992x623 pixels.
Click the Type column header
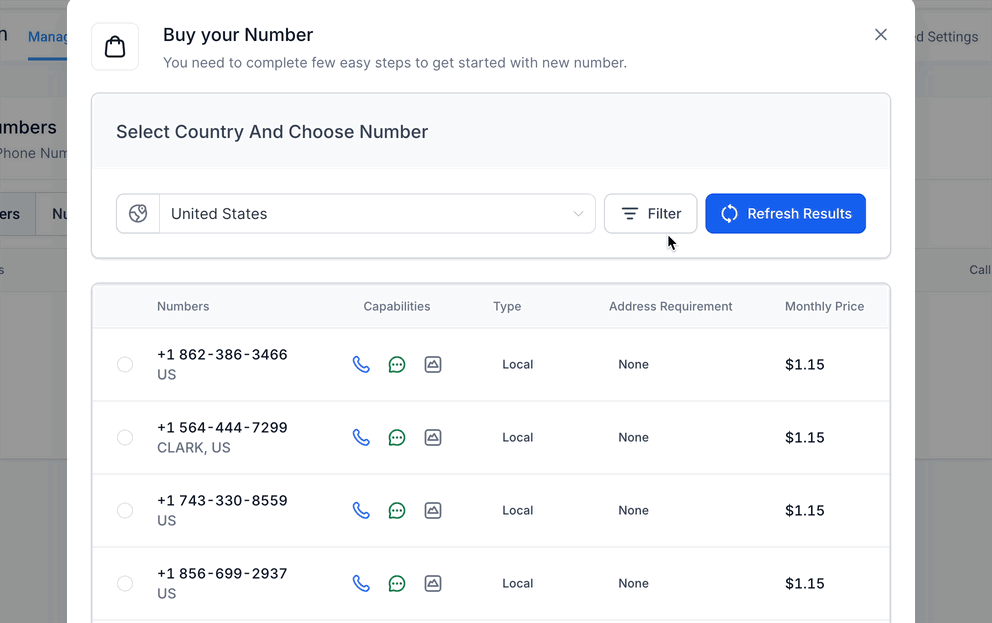(x=507, y=306)
